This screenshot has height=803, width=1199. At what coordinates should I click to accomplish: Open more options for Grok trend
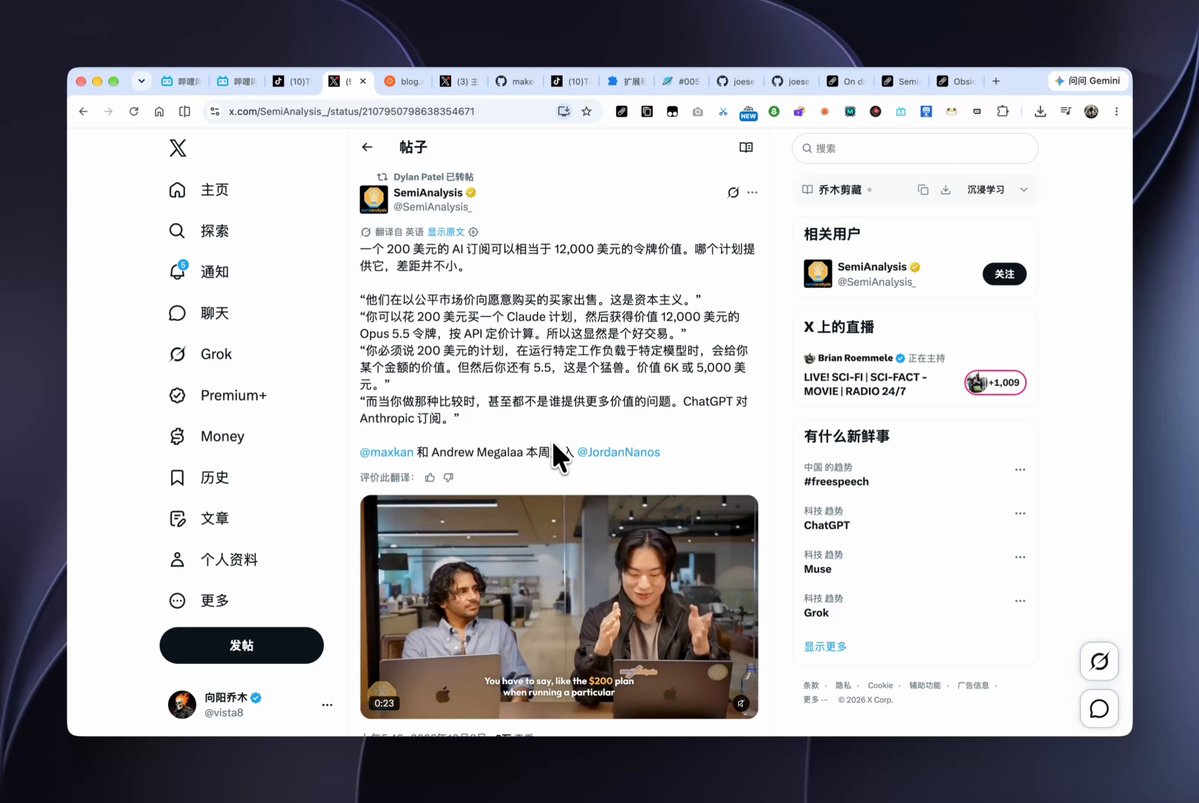point(1020,600)
